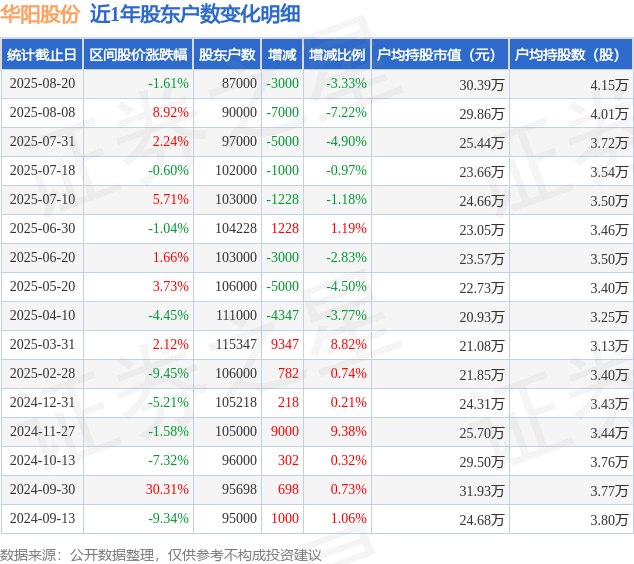Click the change ratio 1.06%
This screenshot has height=564, width=634.
tap(349, 518)
